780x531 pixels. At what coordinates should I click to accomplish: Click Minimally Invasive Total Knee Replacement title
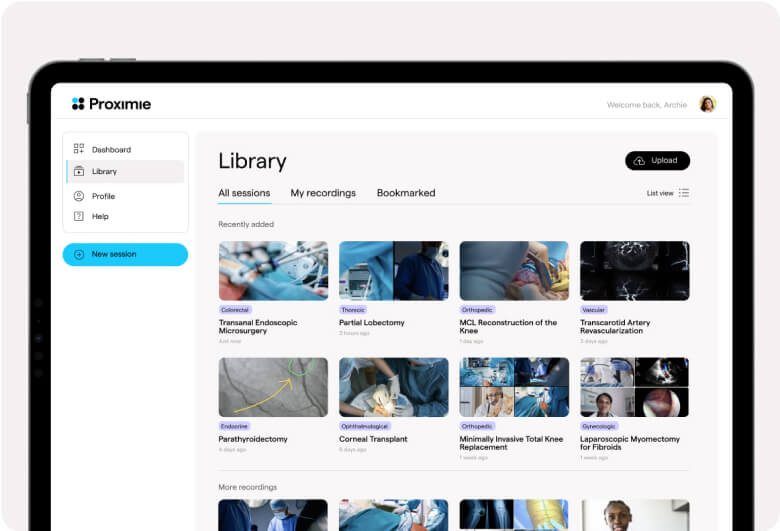click(511, 443)
